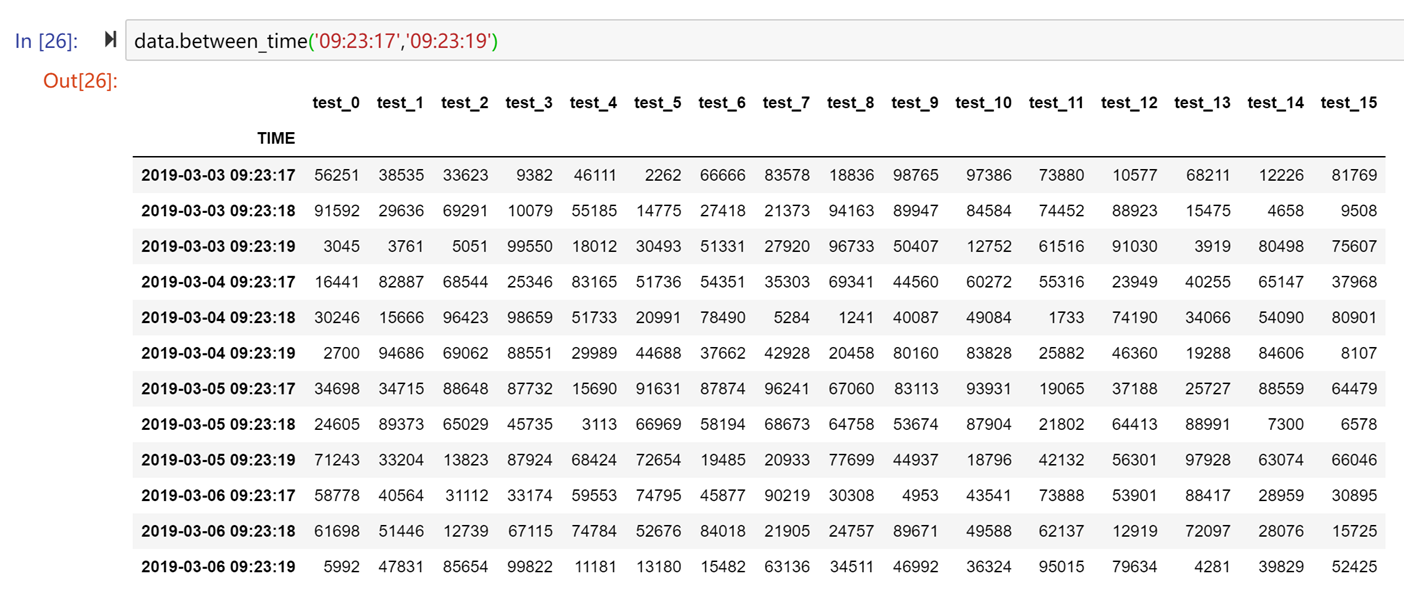Click the code input containing data.between_time

pos(764,41)
